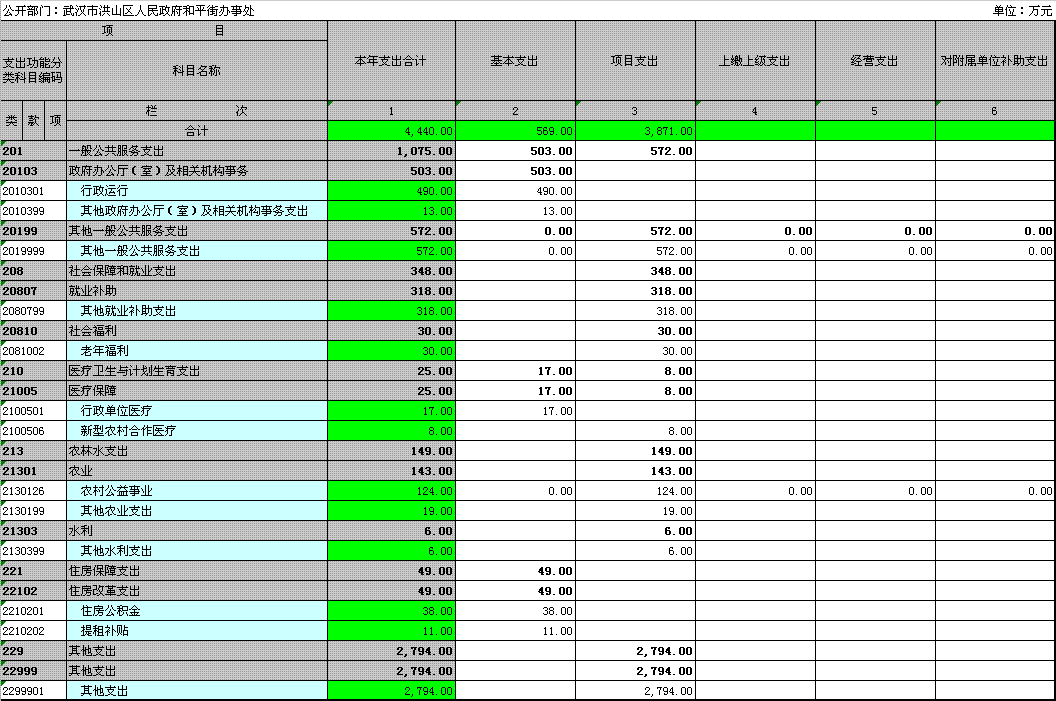Click the 支出功能分类科目编码 header cell
The height and width of the screenshot is (701, 1056).
coord(32,70)
